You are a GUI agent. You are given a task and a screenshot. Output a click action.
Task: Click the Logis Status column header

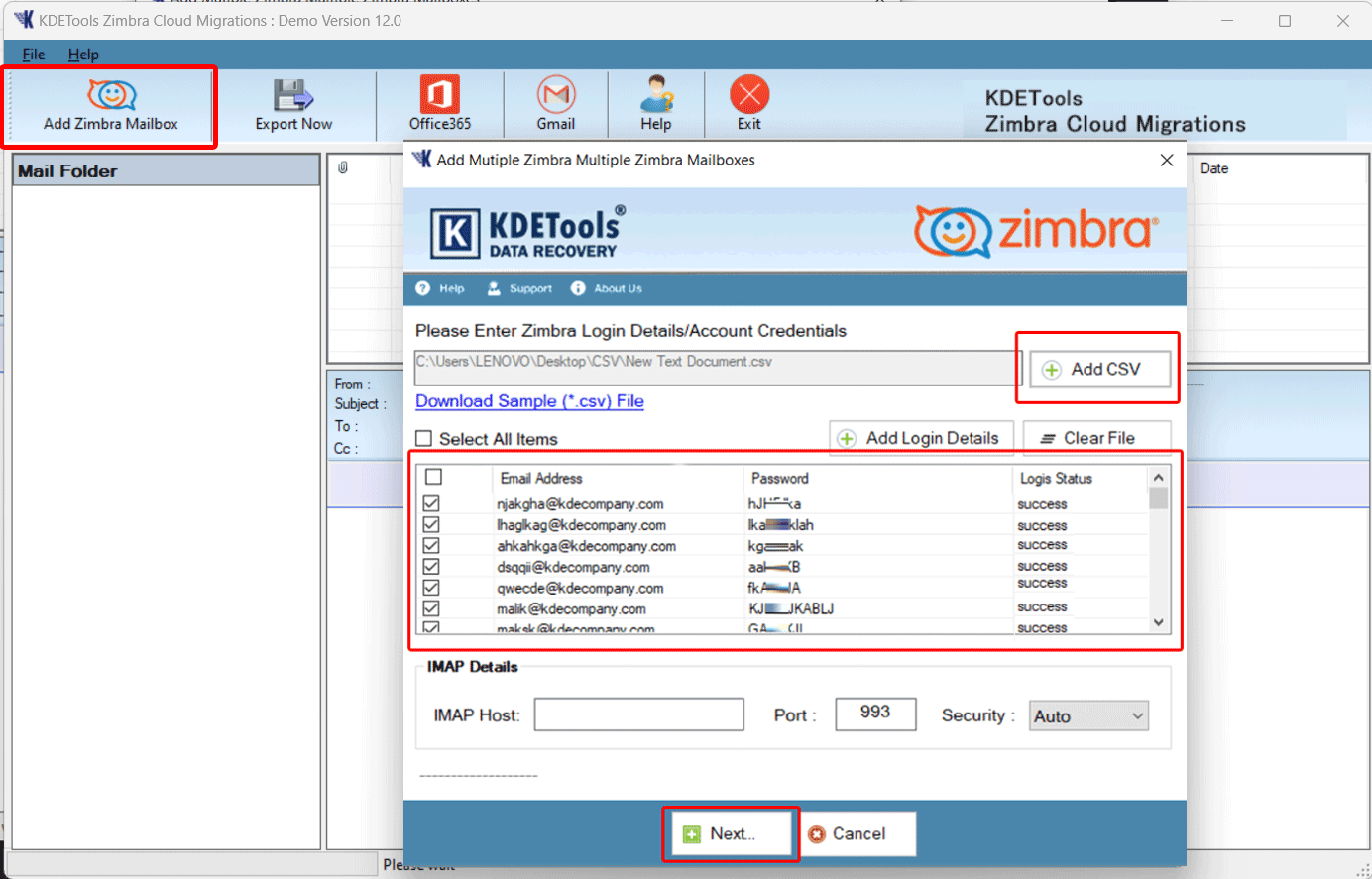[x=1056, y=478]
